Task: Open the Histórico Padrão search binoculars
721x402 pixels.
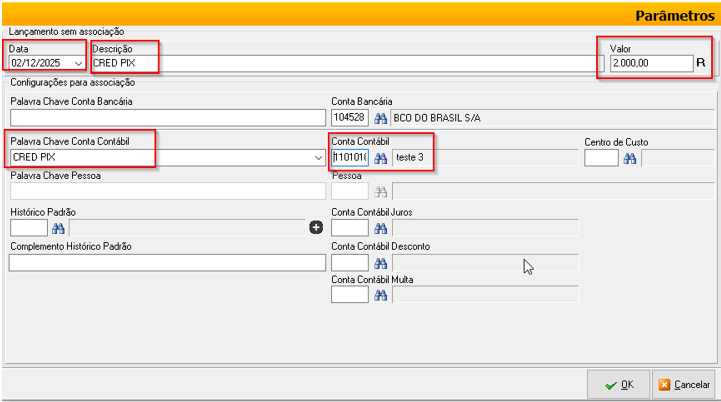Action: point(58,228)
